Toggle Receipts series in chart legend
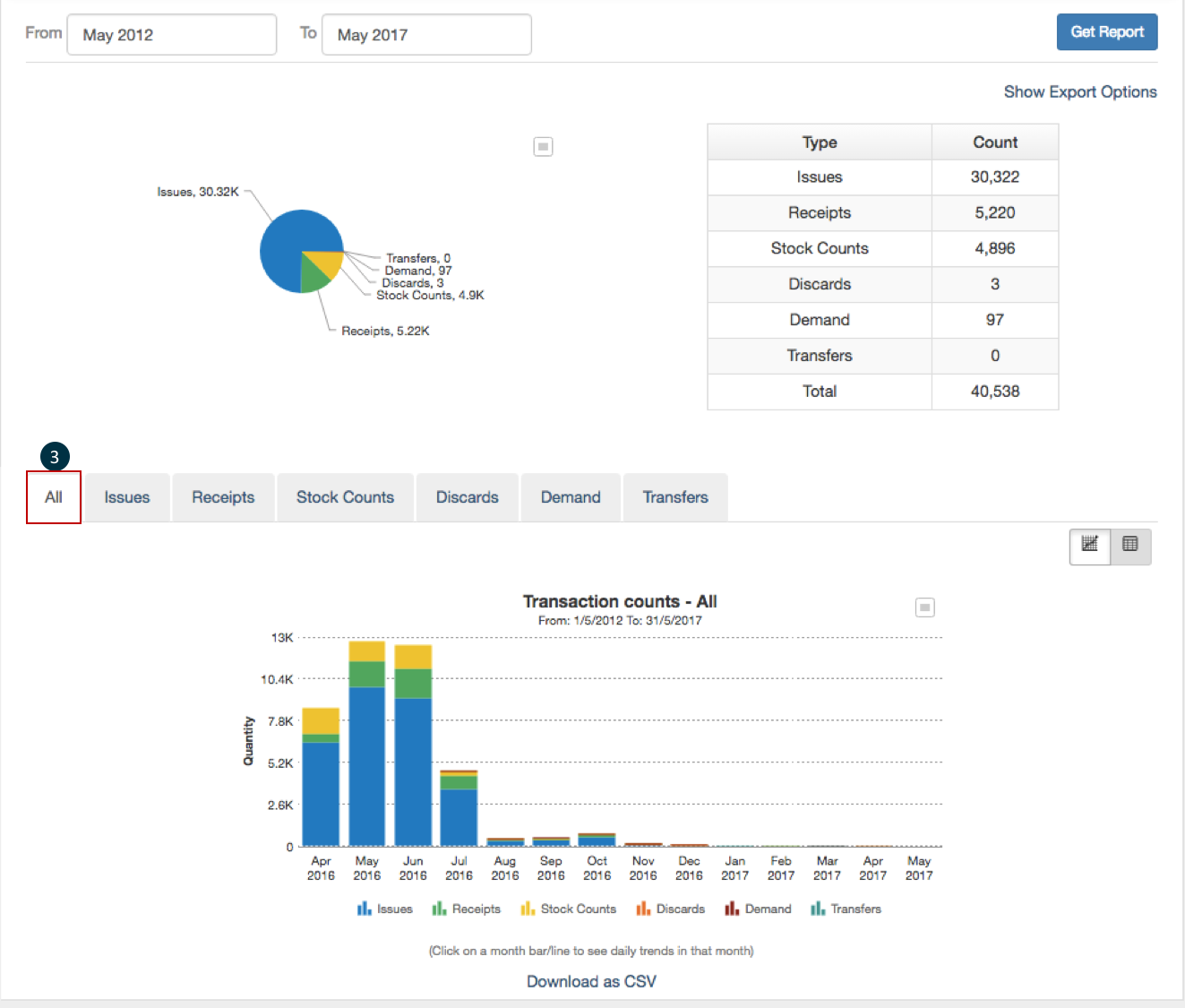The height and width of the screenshot is (1008, 1185). 467,909
